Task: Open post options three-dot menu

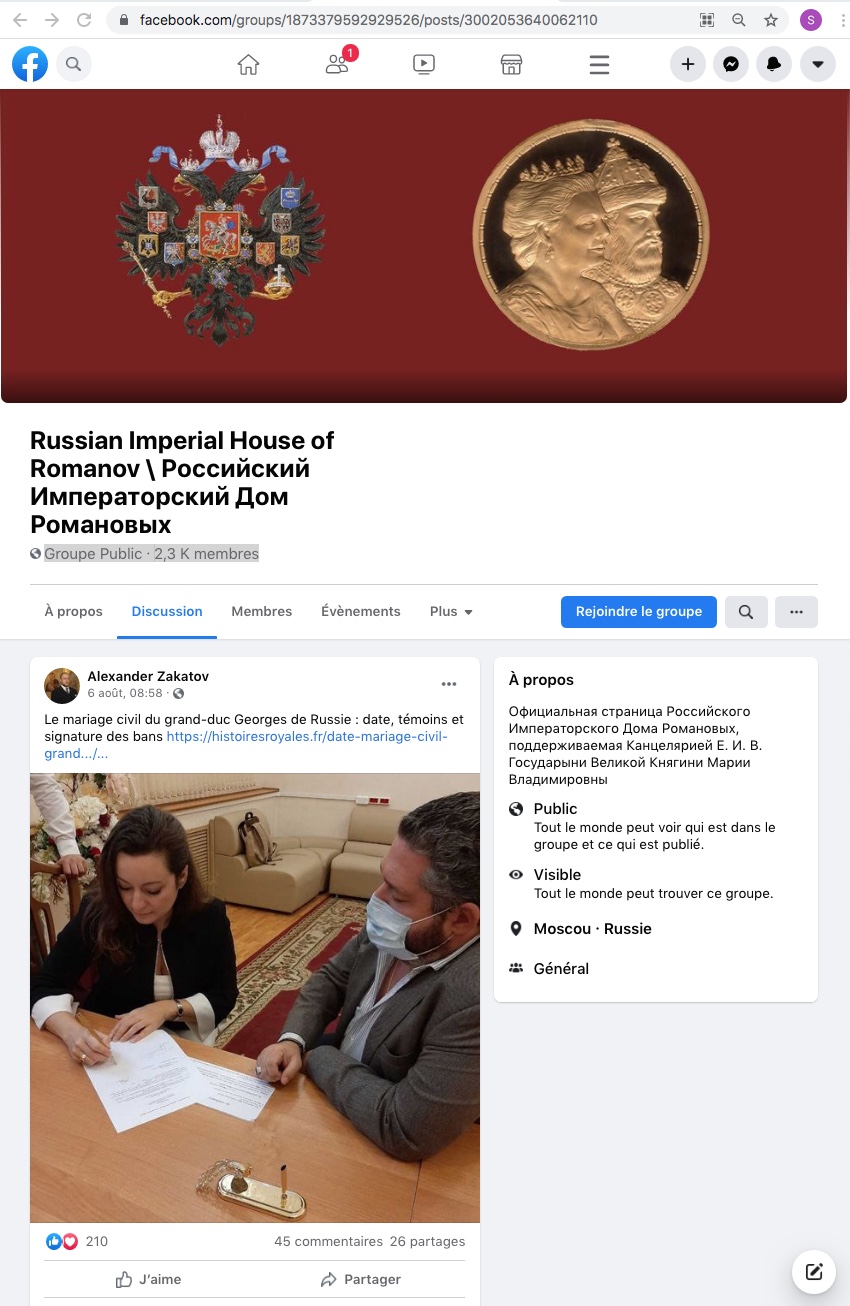Action: tap(449, 684)
